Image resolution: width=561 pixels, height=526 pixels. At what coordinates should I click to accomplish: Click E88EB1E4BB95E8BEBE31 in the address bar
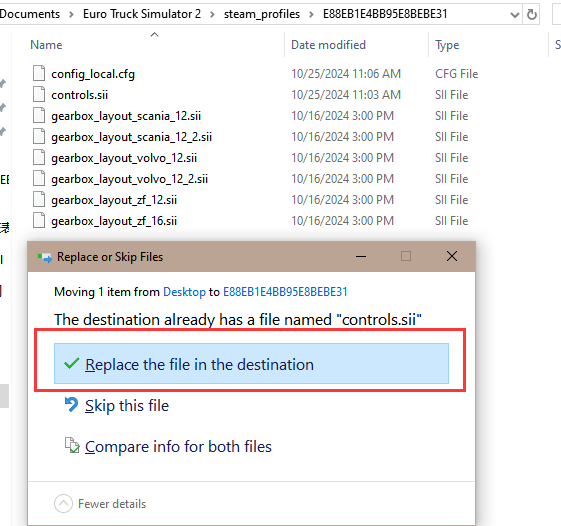(385, 14)
